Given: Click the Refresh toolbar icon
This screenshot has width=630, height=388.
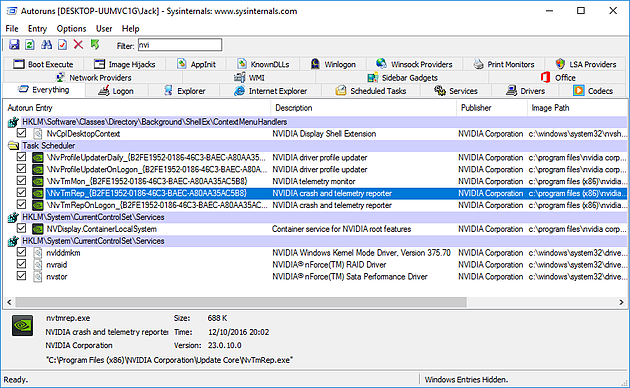Looking at the screenshot, I should (30, 45).
